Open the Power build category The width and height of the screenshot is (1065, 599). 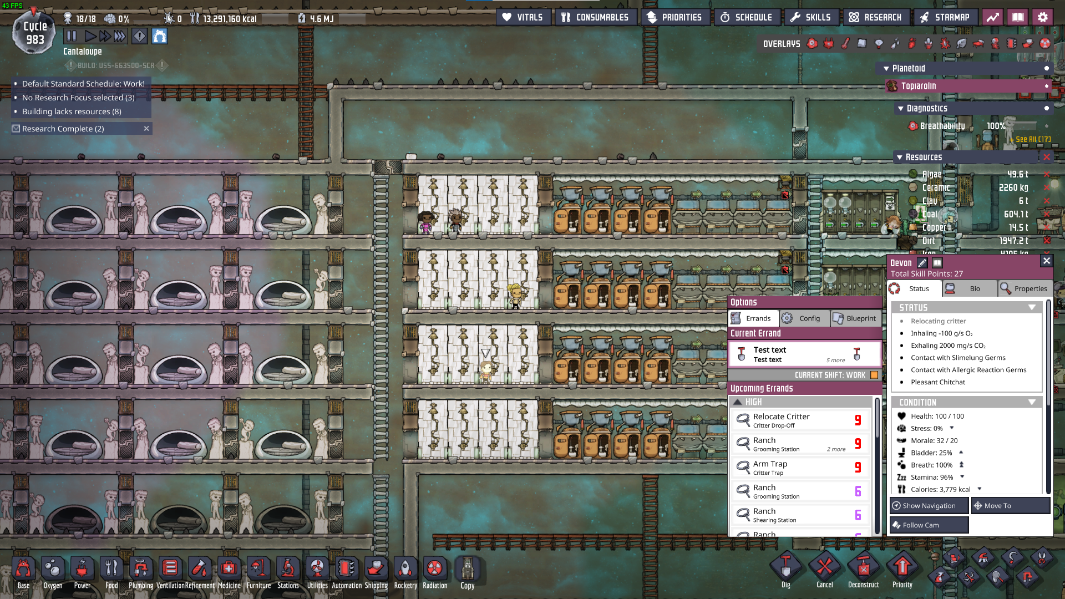[x=82, y=568]
